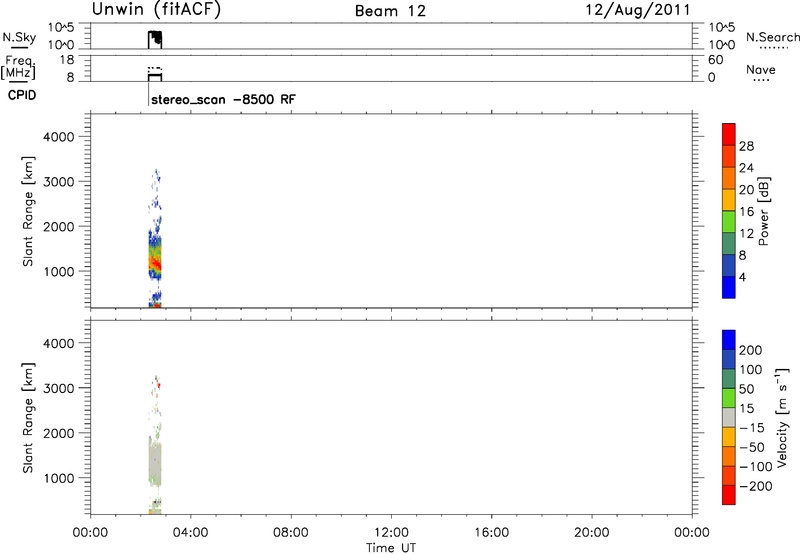Click the "08:00" time tick label
Viewport: 800px width, 554px height.
(x=291, y=533)
